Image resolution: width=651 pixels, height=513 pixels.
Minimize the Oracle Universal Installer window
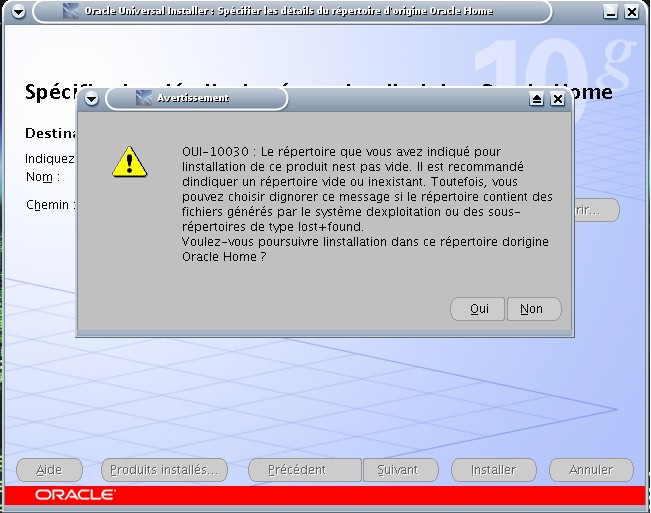[x=610, y=12]
